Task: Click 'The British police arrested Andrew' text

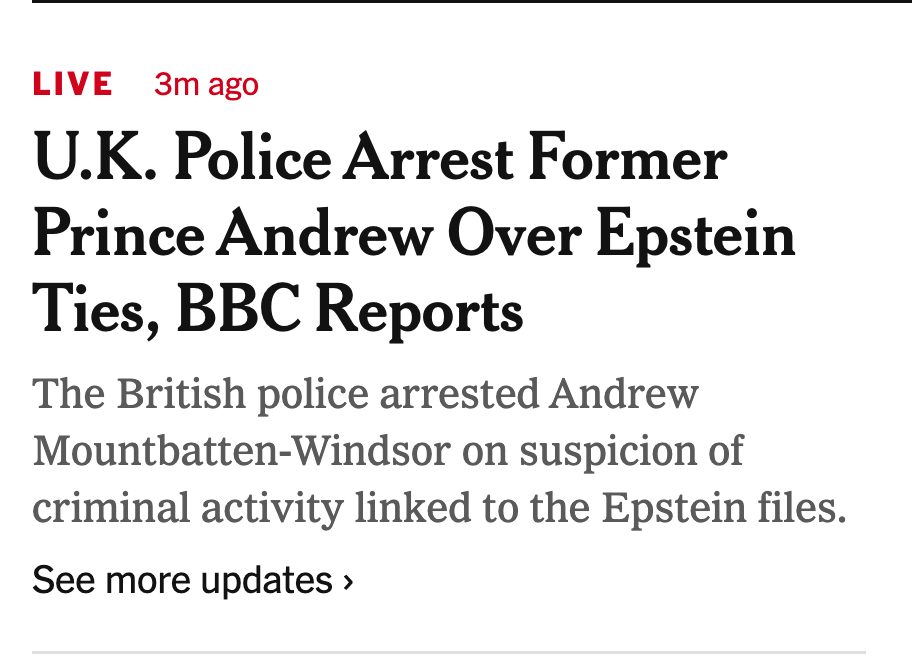Action: pos(365,394)
